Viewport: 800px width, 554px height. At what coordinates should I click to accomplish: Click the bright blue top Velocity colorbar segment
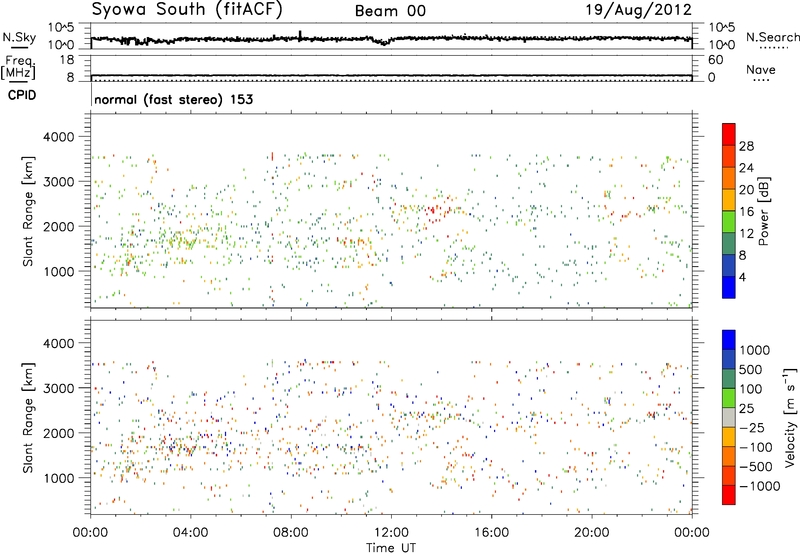coord(729,340)
